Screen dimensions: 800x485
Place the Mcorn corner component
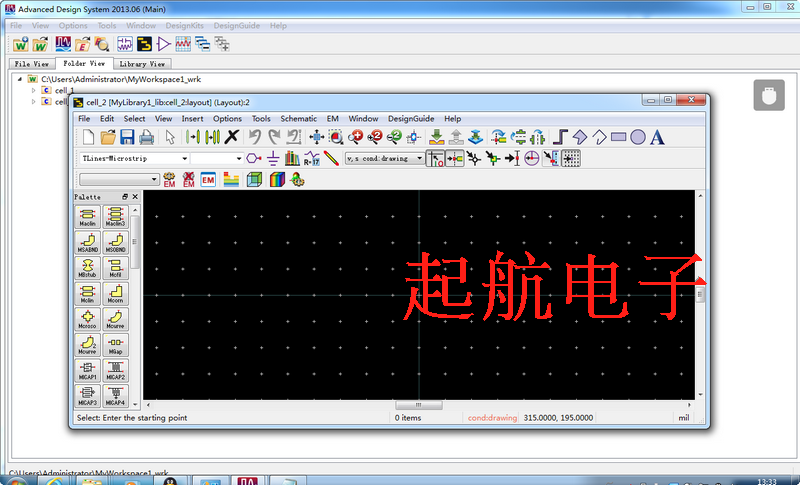click(115, 293)
